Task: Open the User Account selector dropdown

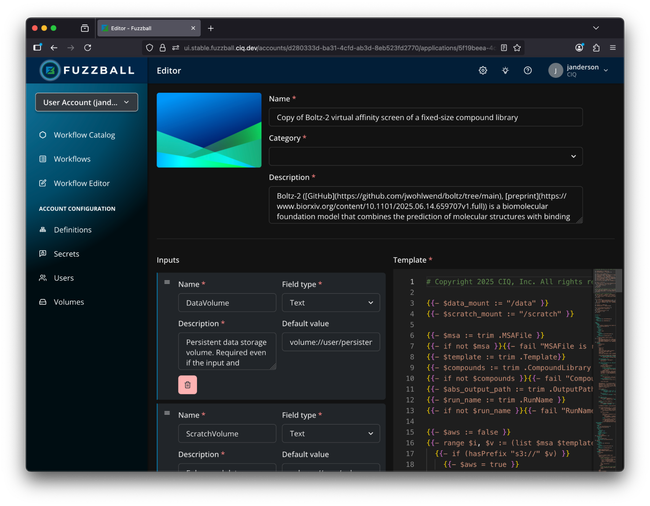Action: (x=86, y=102)
